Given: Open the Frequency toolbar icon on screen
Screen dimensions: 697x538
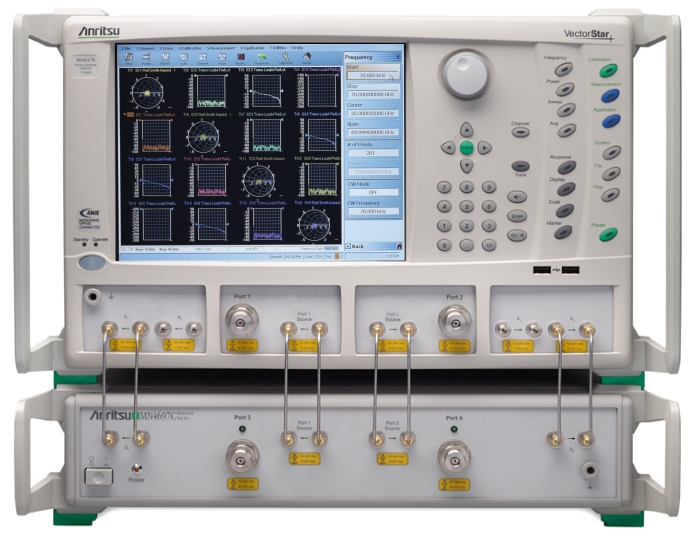Looking at the screenshot, I should (x=129, y=58).
